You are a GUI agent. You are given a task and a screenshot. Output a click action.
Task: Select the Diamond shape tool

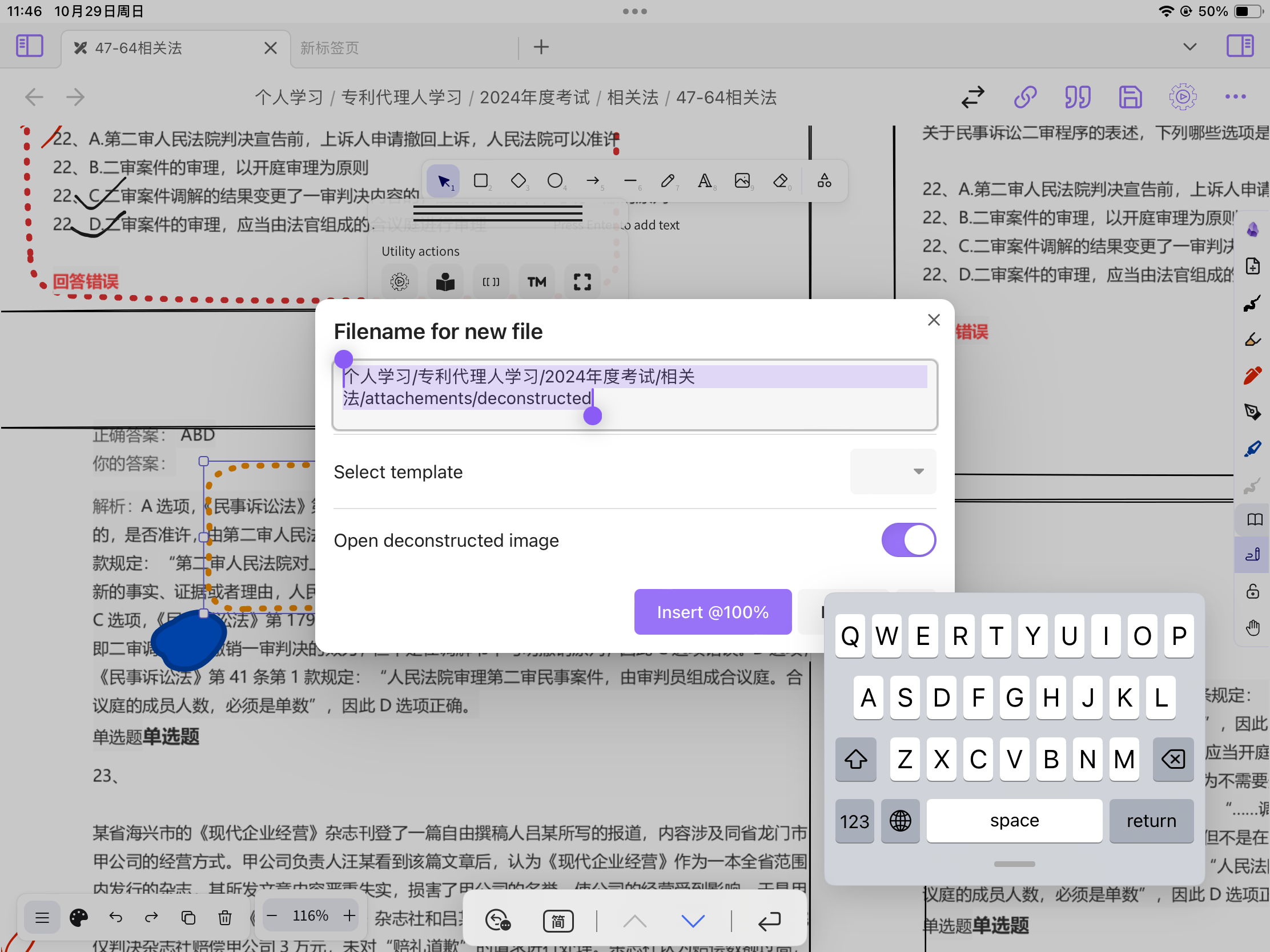click(518, 181)
